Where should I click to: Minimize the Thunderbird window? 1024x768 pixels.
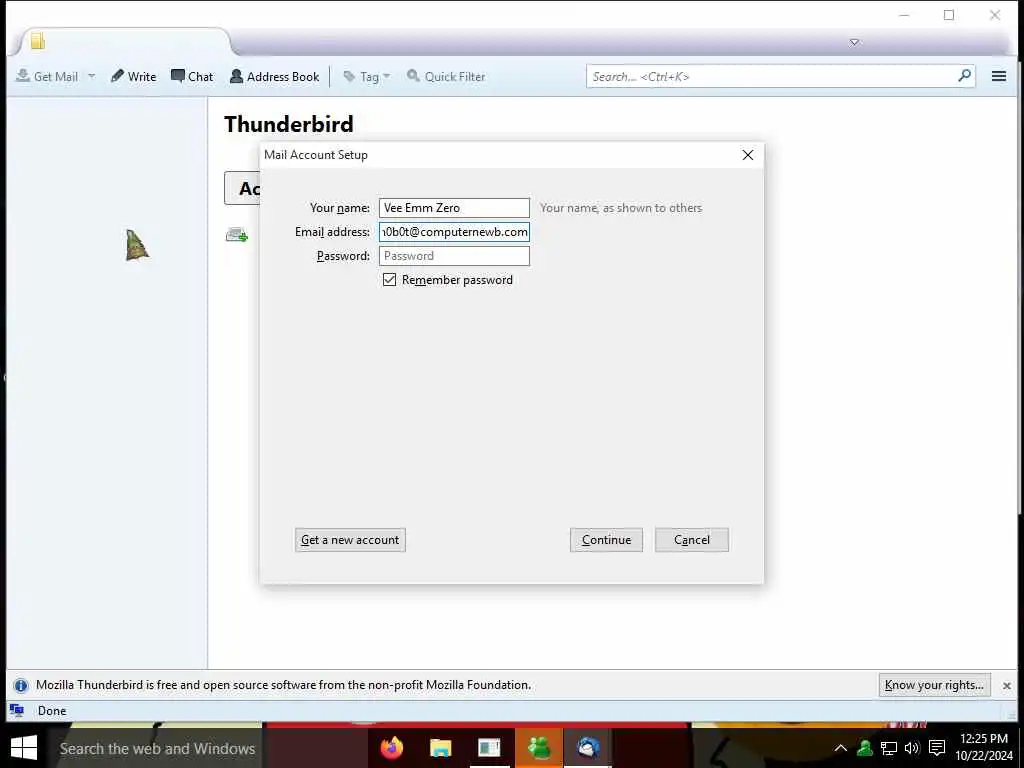(x=904, y=15)
